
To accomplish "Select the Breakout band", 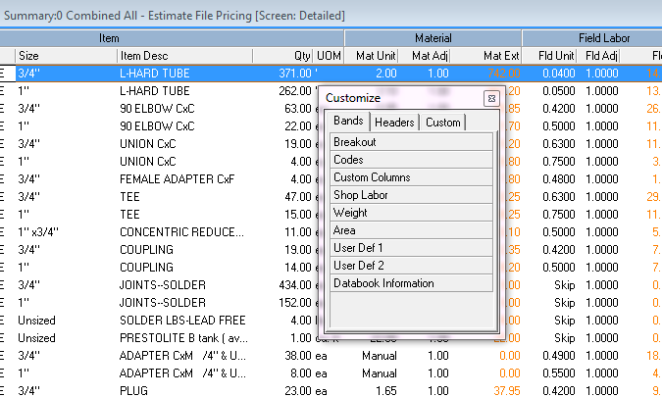I will coord(411,142).
